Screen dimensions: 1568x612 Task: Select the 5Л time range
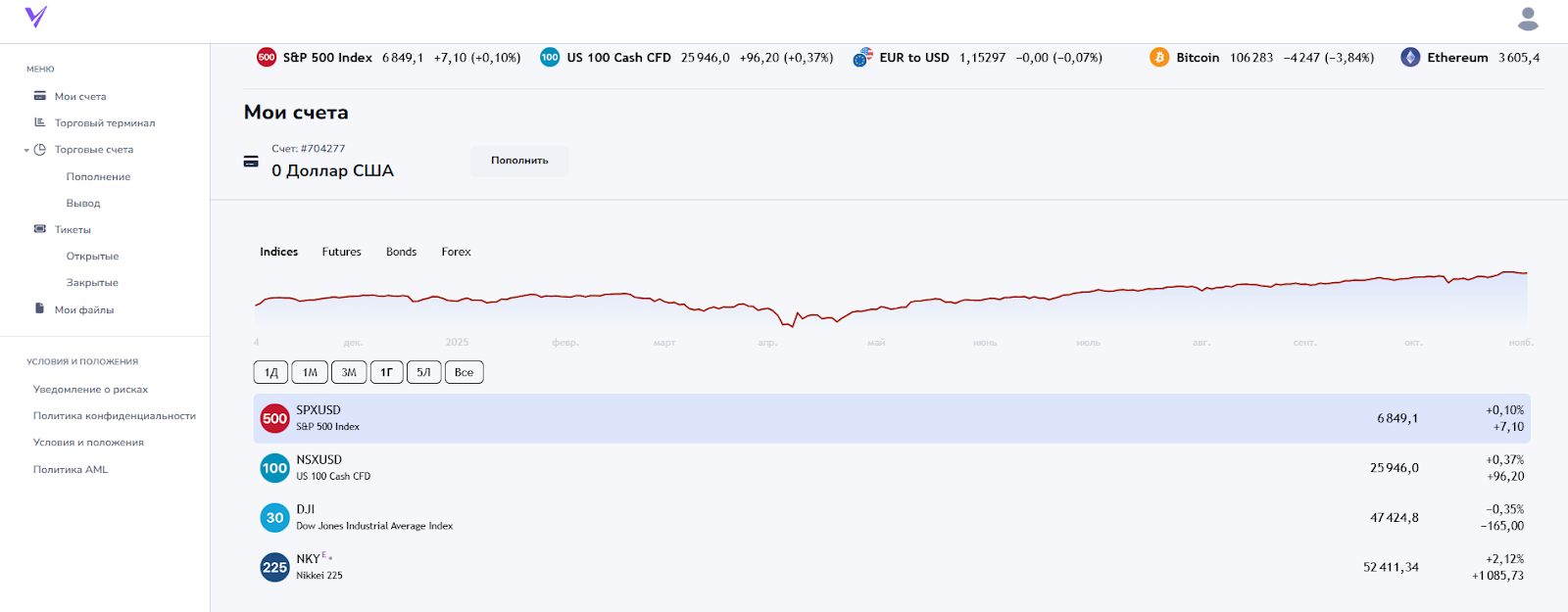[x=423, y=372]
